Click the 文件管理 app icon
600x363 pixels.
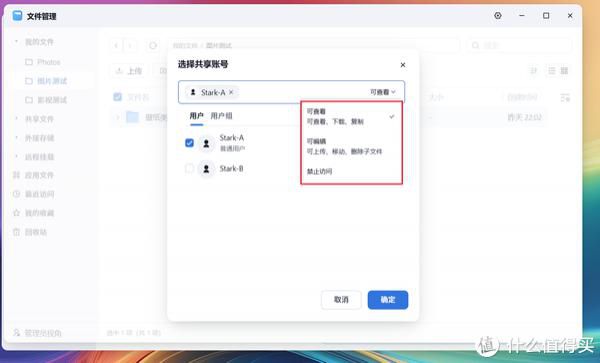pos(17,16)
